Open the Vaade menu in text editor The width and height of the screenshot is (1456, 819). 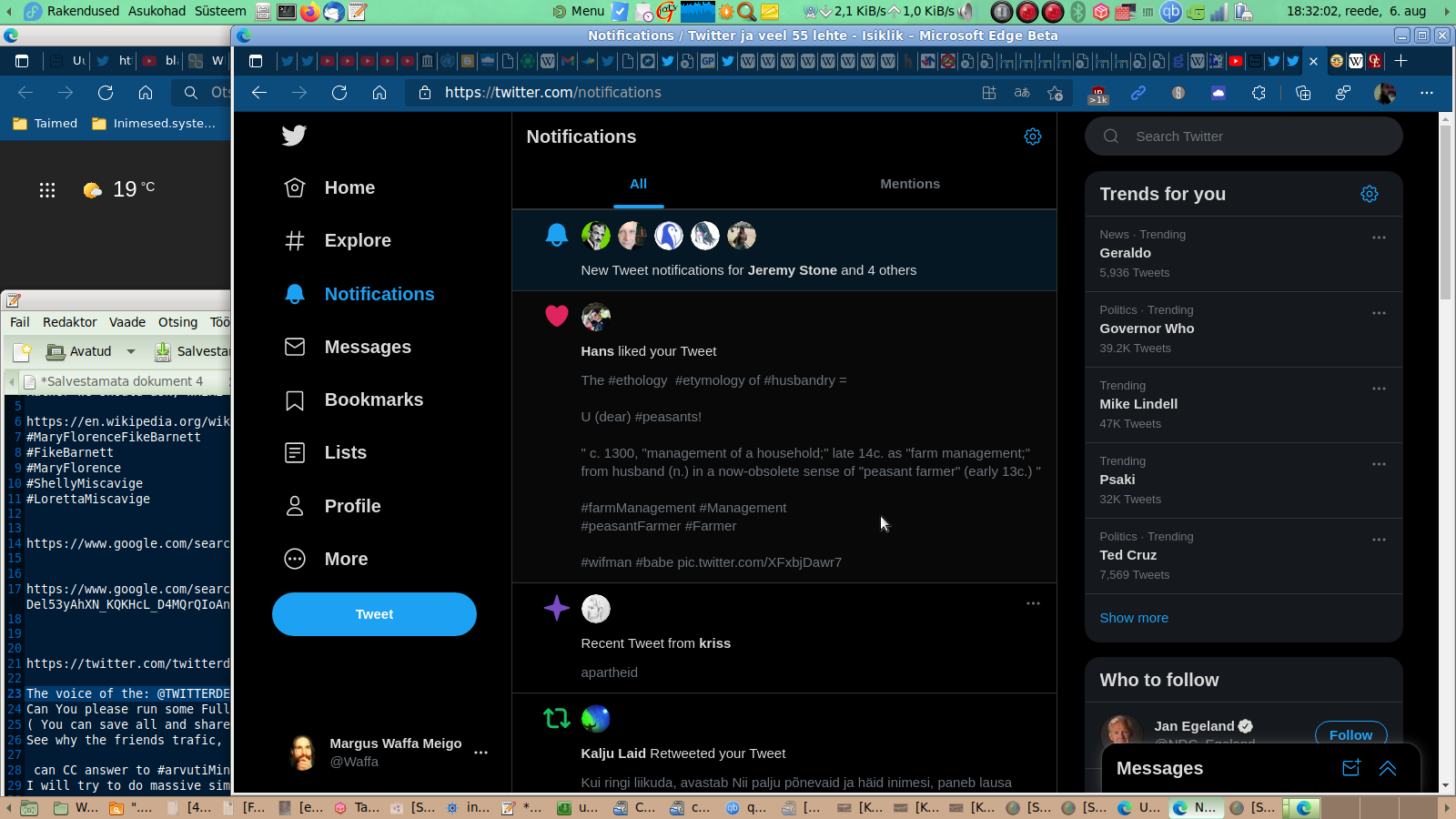(127, 322)
